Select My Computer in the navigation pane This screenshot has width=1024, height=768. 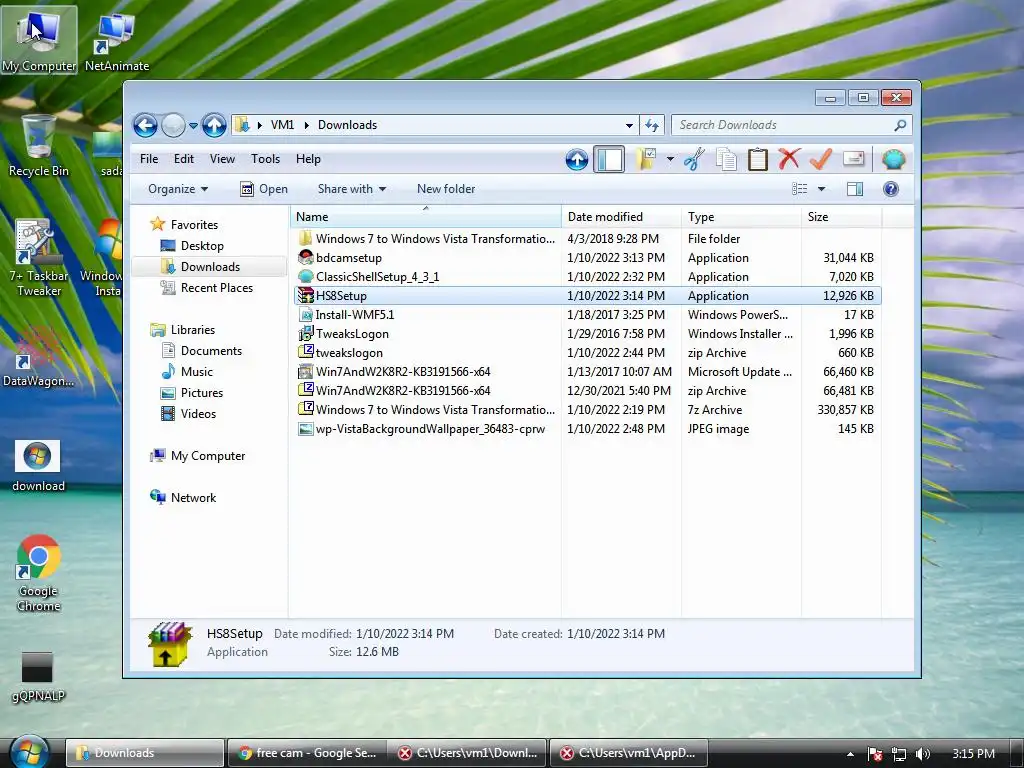pyautogui.click(x=208, y=456)
